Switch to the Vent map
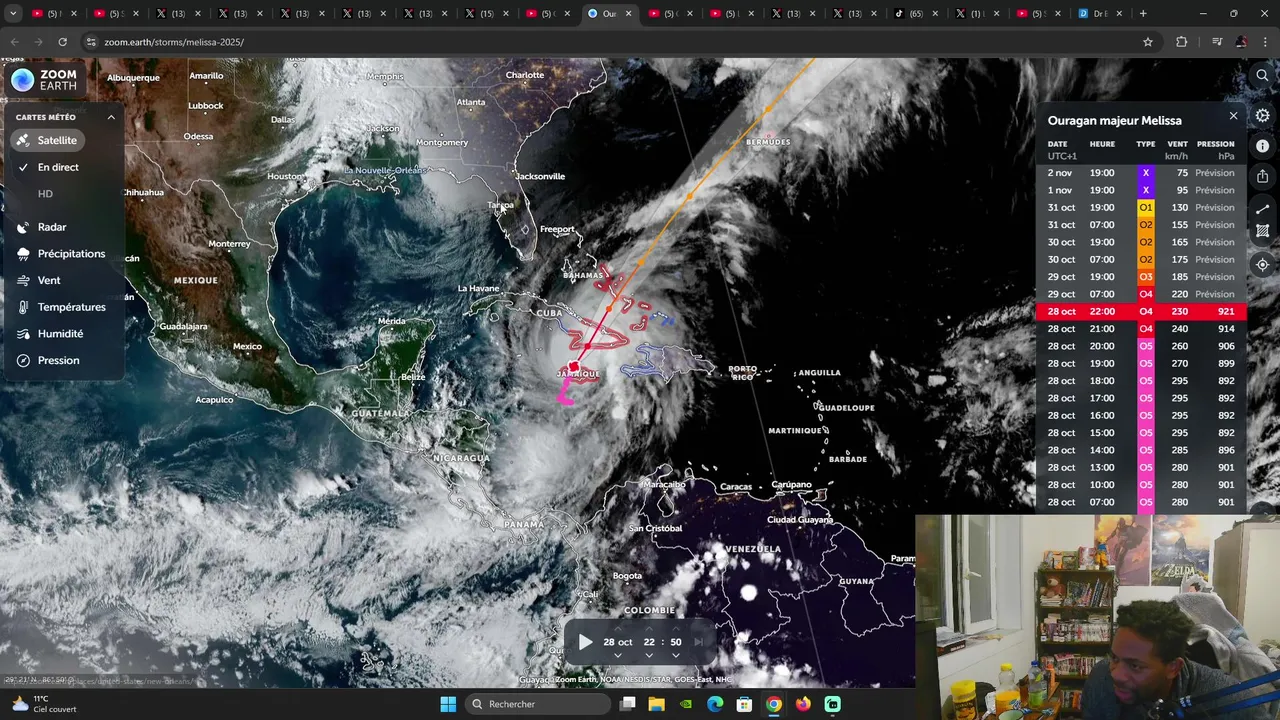Screen dimensions: 1280x720 (x=39, y=281)
